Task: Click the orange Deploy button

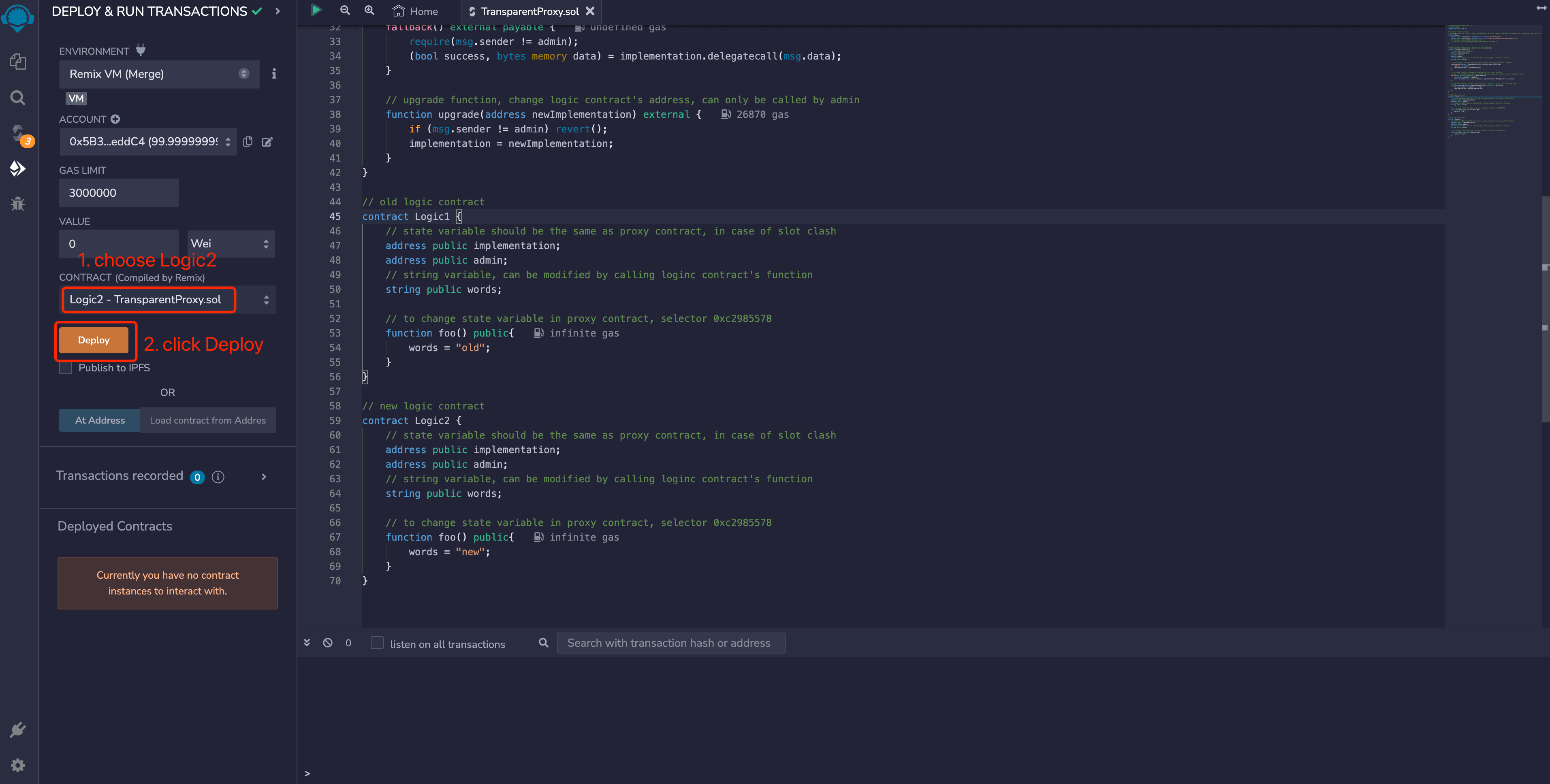Action: [94, 340]
